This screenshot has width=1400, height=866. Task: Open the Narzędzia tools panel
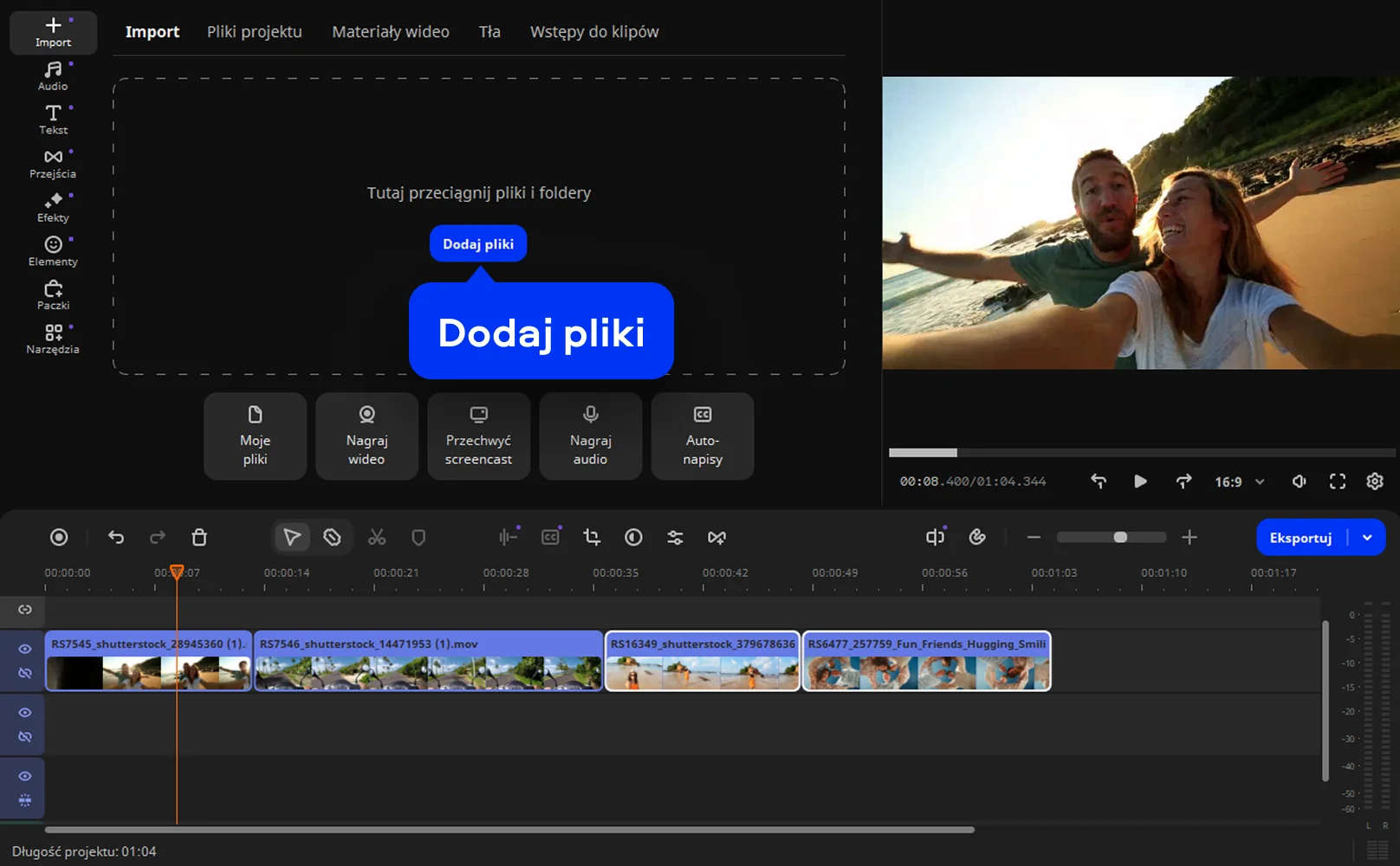tap(53, 339)
